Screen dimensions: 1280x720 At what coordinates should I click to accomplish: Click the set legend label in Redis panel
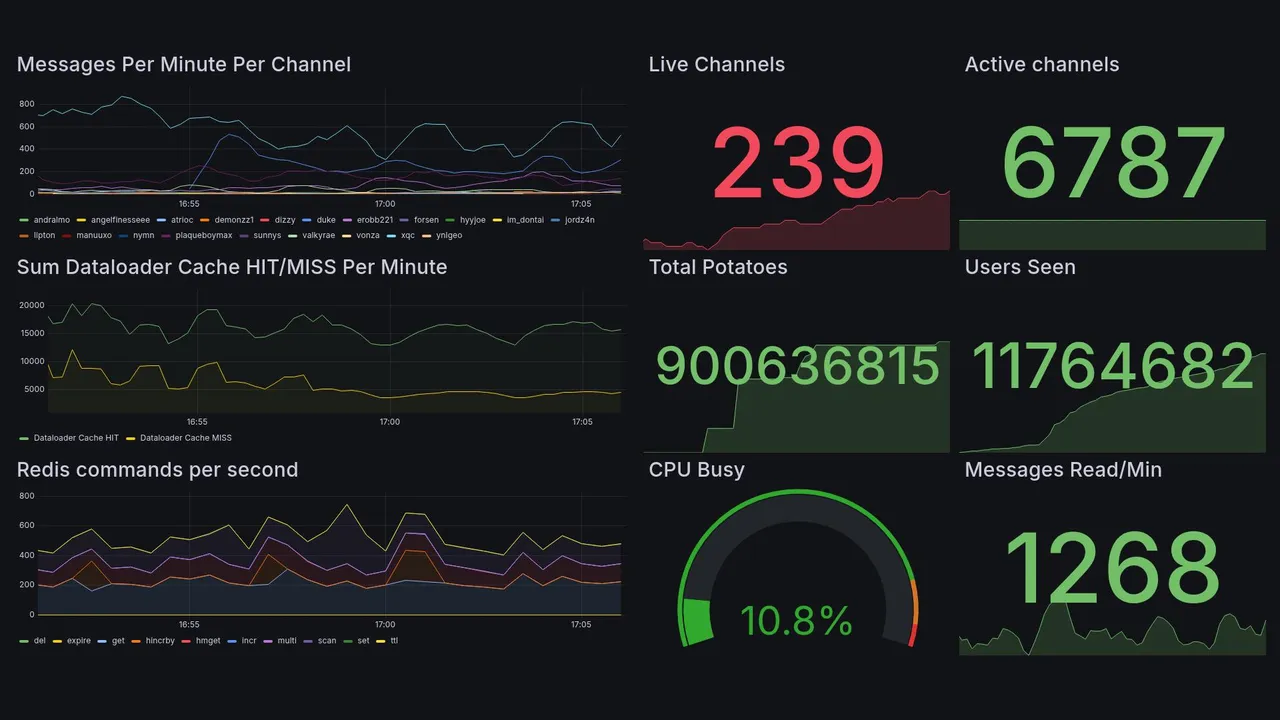tap(363, 640)
